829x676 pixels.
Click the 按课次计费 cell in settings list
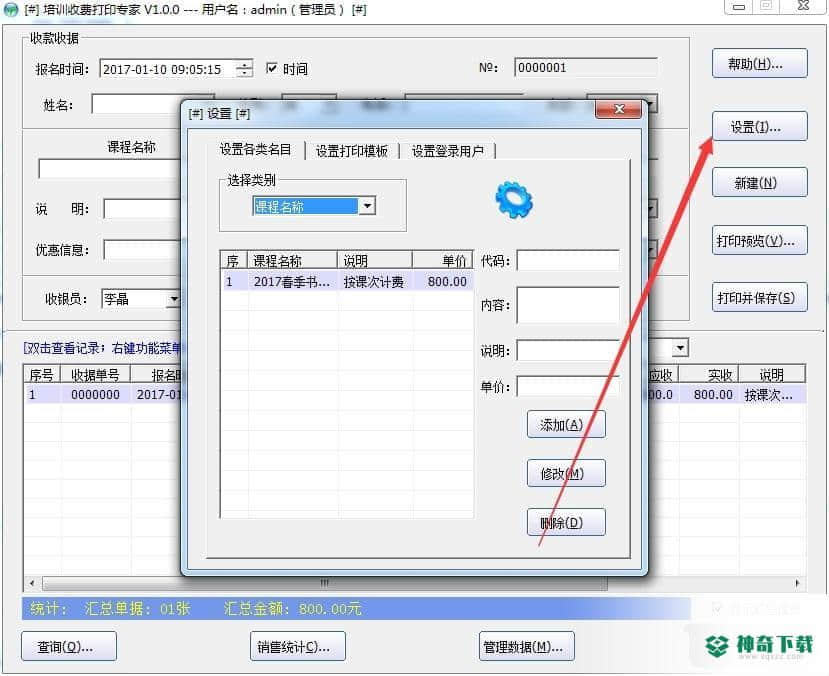point(374,281)
